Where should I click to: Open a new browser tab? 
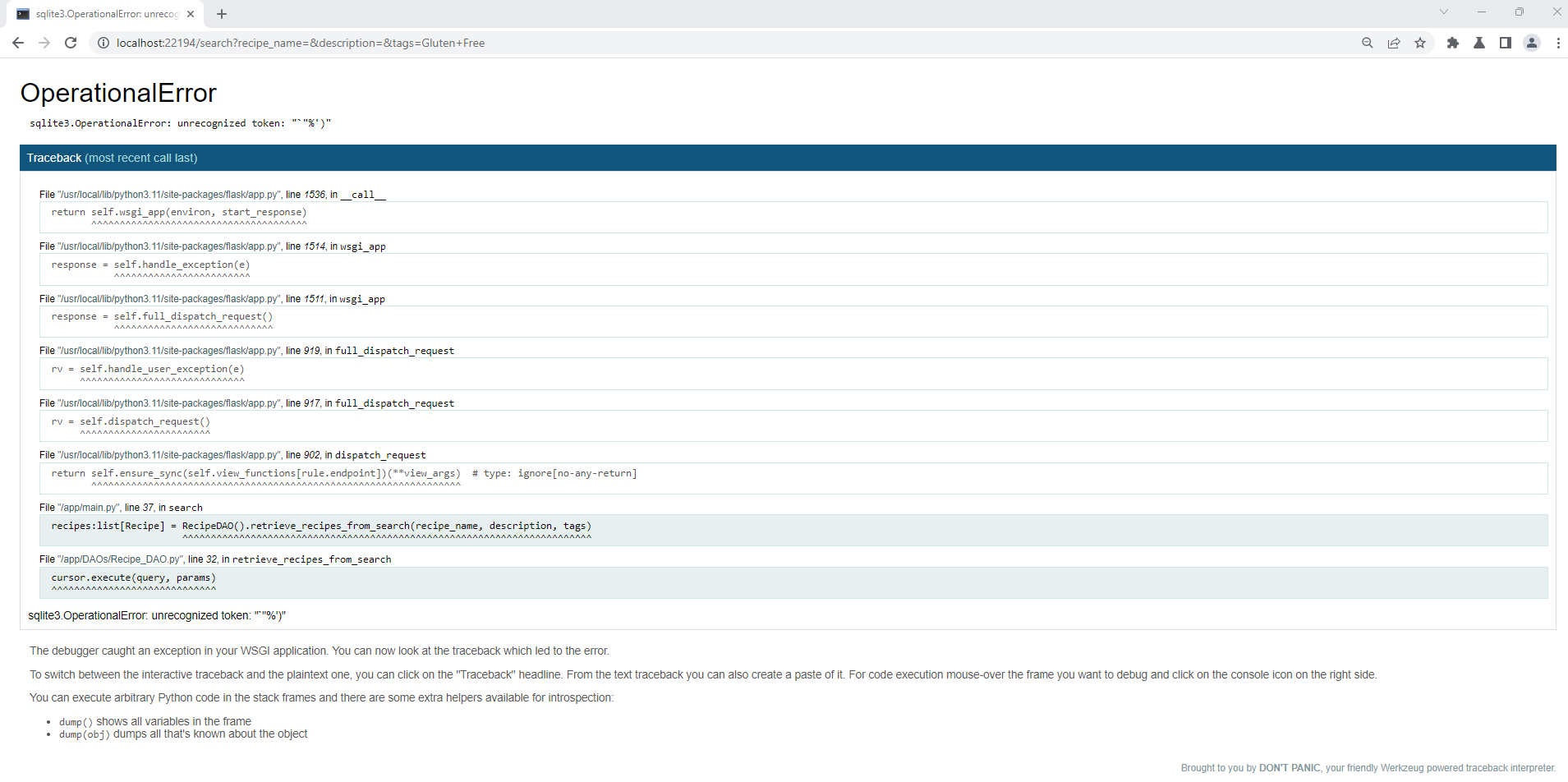tap(222, 14)
